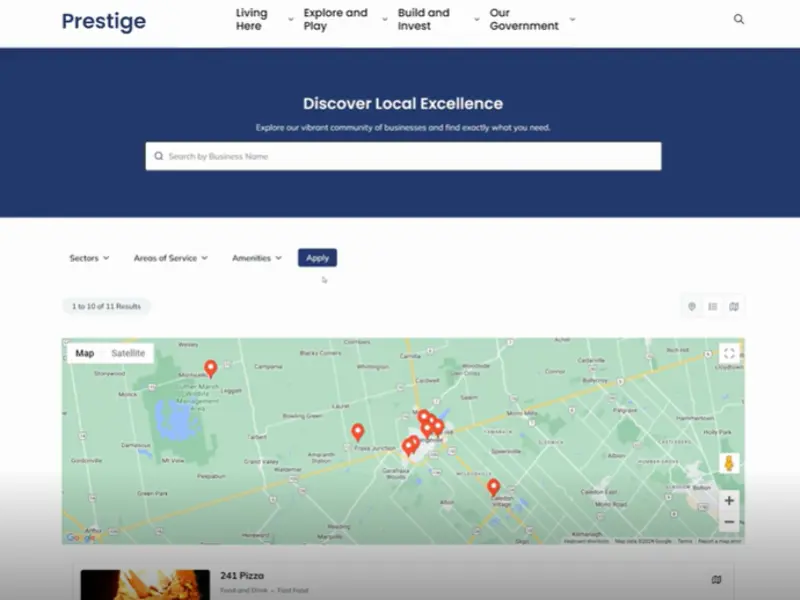This screenshot has height=600, width=800.
Task: Switch to location pin view icon
Action: 691,307
